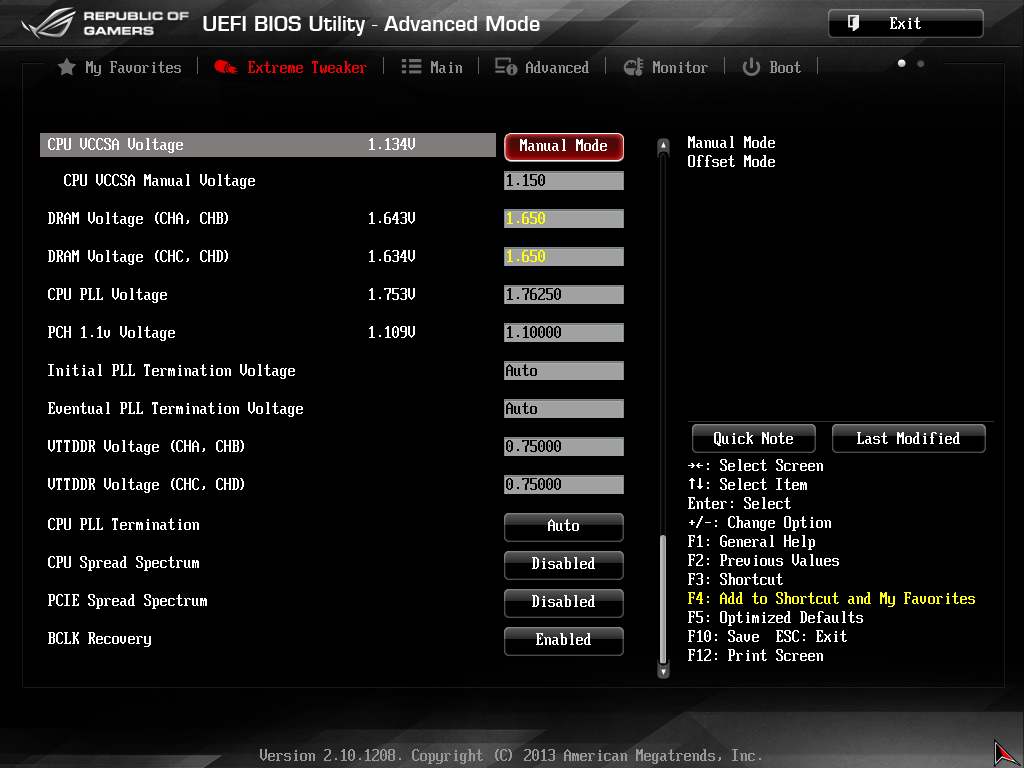Click the BCLK Recovery label

pyautogui.click(x=99, y=639)
